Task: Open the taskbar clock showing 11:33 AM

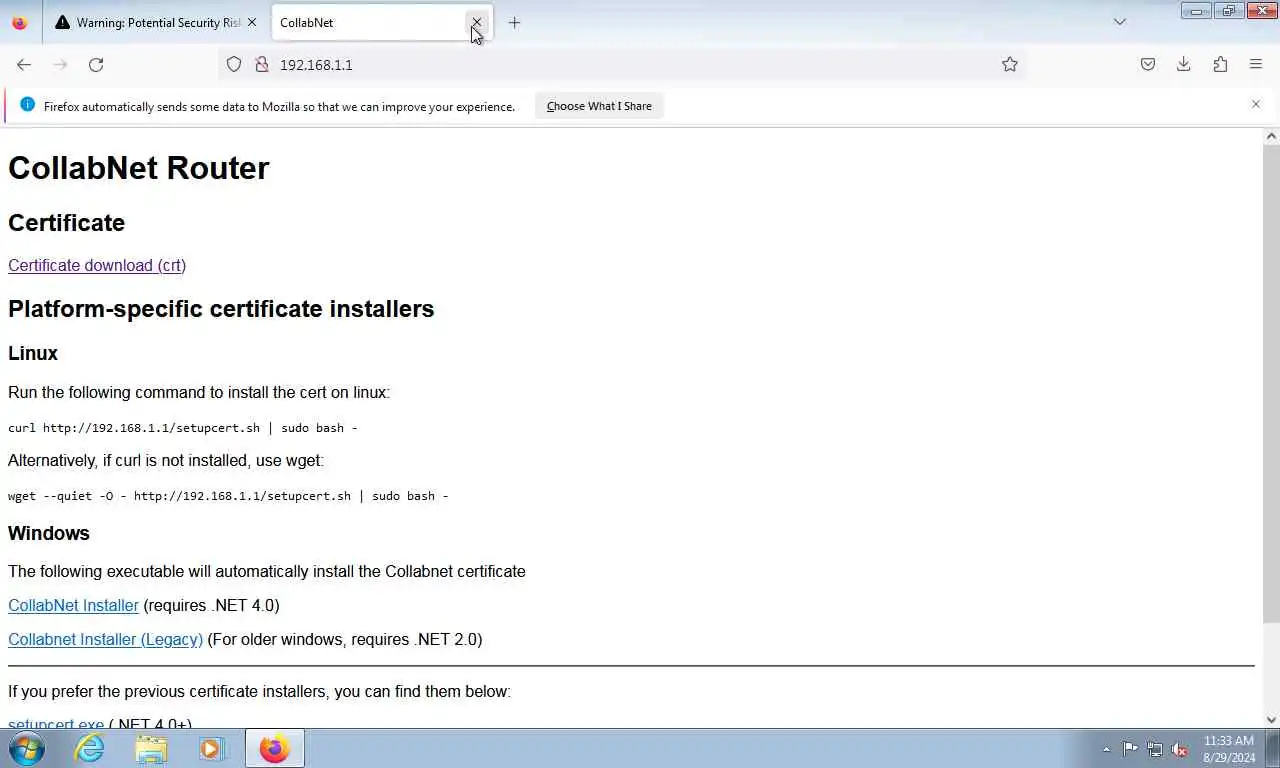Action: click(x=1229, y=749)
